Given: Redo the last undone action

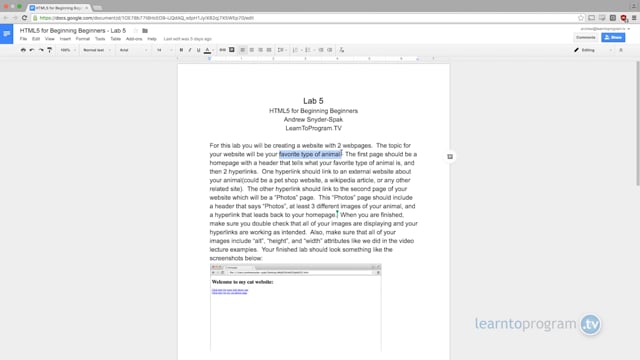Looking at the screenshot, I should click(x=41, y=50).
